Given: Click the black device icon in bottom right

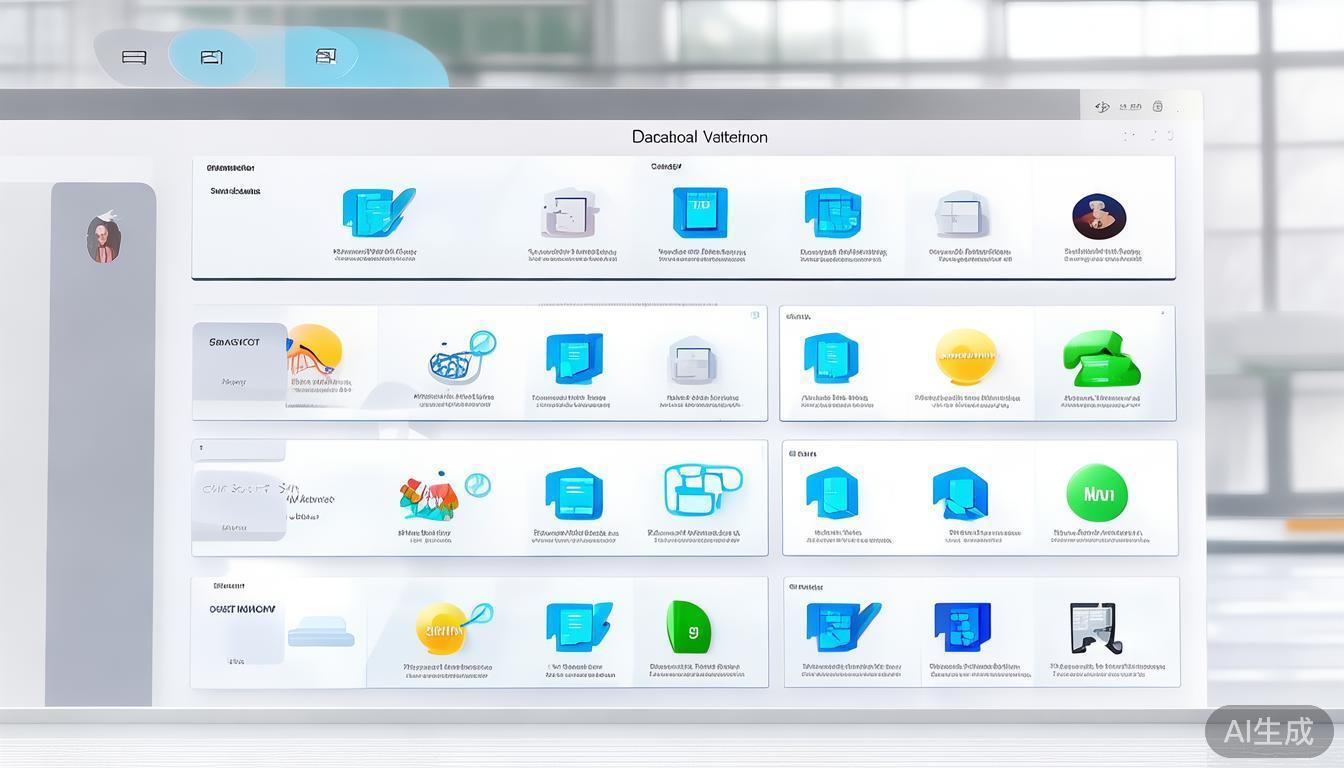Looking at the screenshot, I should coord(1094,628).
